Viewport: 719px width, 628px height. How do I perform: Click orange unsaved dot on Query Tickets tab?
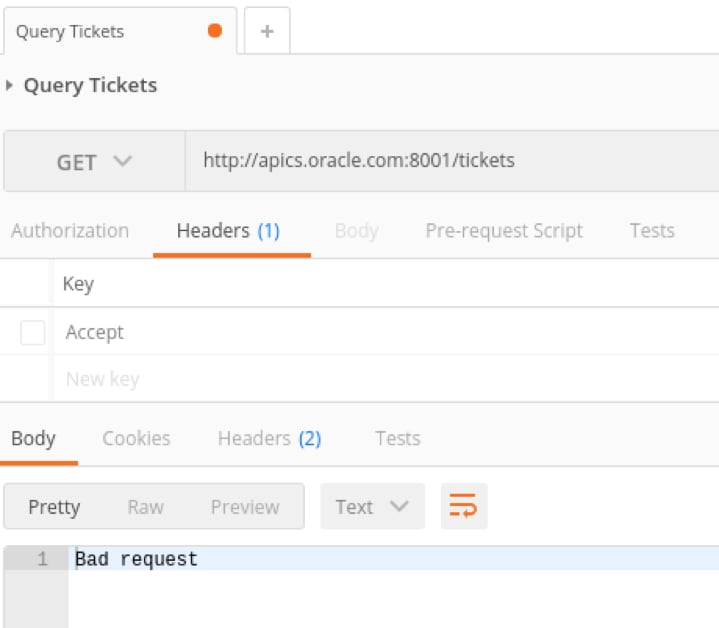point(214,31)
